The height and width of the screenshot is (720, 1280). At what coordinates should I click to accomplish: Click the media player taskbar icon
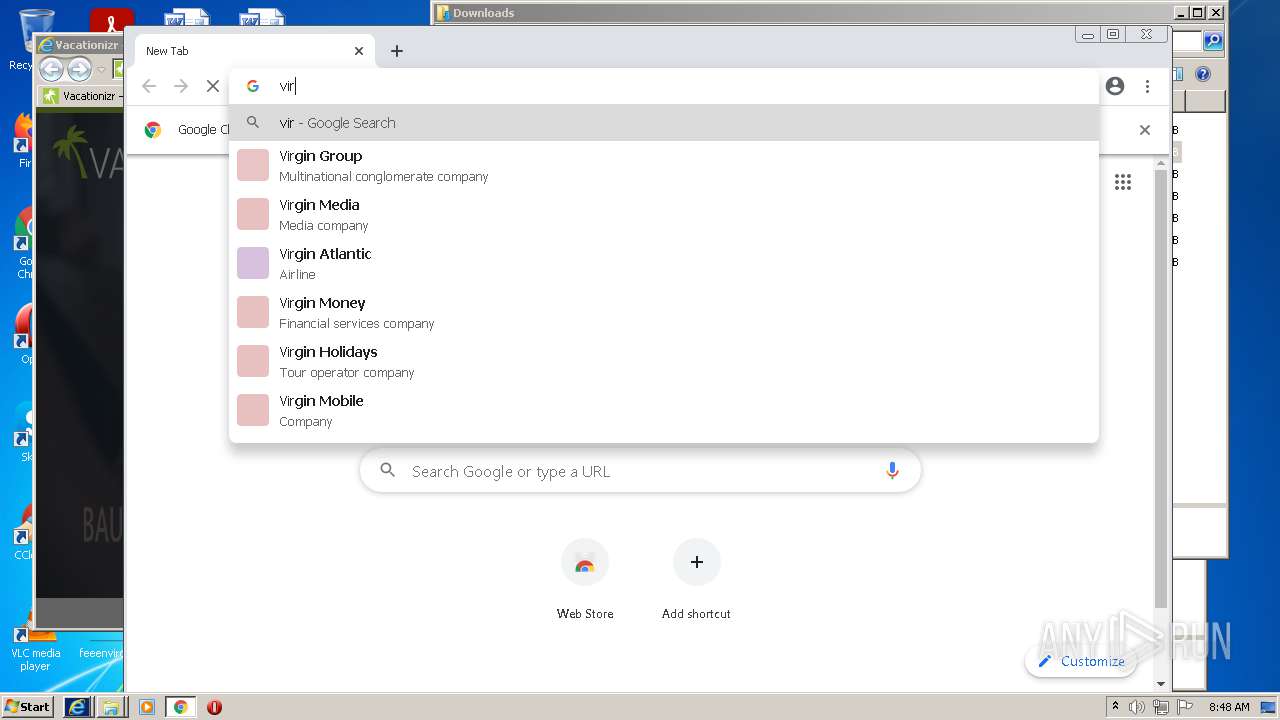coord(147,707)
